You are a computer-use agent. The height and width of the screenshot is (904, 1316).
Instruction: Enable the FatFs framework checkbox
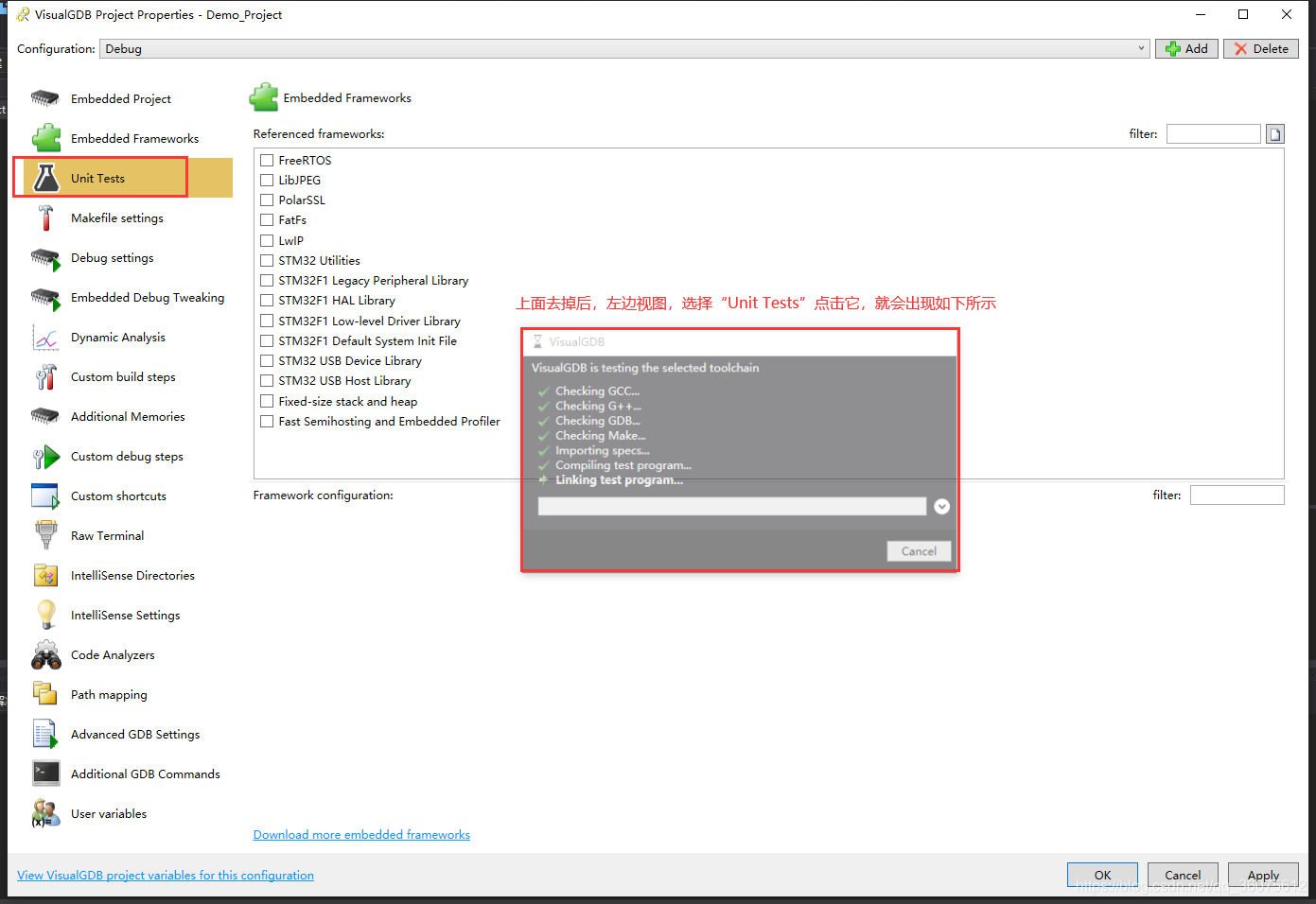point(267,220)
